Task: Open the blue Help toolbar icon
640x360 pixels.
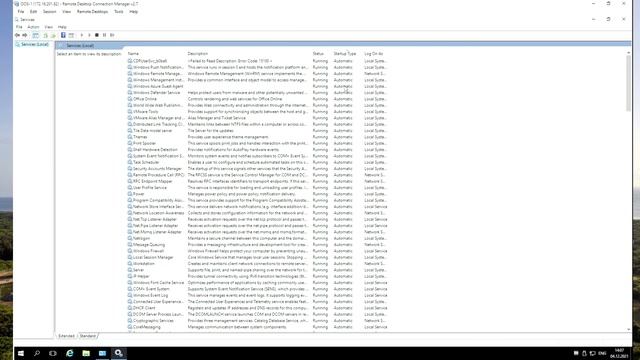Action: 63,35
